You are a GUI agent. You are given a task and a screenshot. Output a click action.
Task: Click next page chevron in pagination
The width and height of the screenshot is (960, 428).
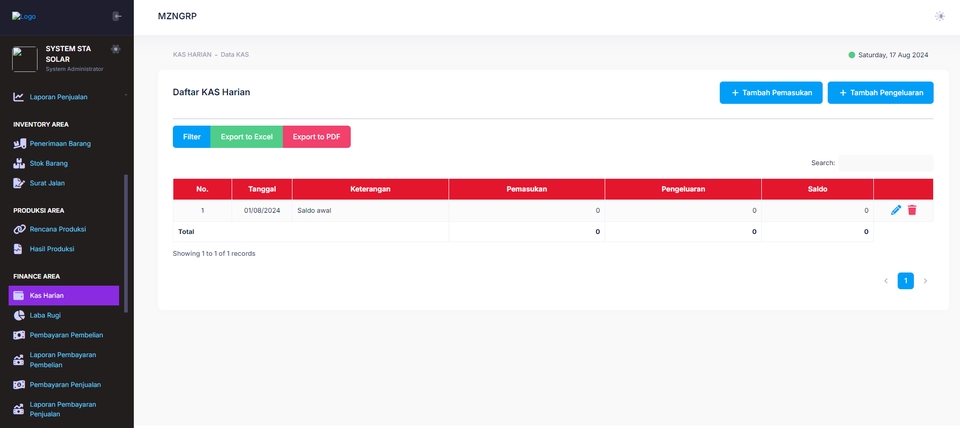[x=925, y=281]
